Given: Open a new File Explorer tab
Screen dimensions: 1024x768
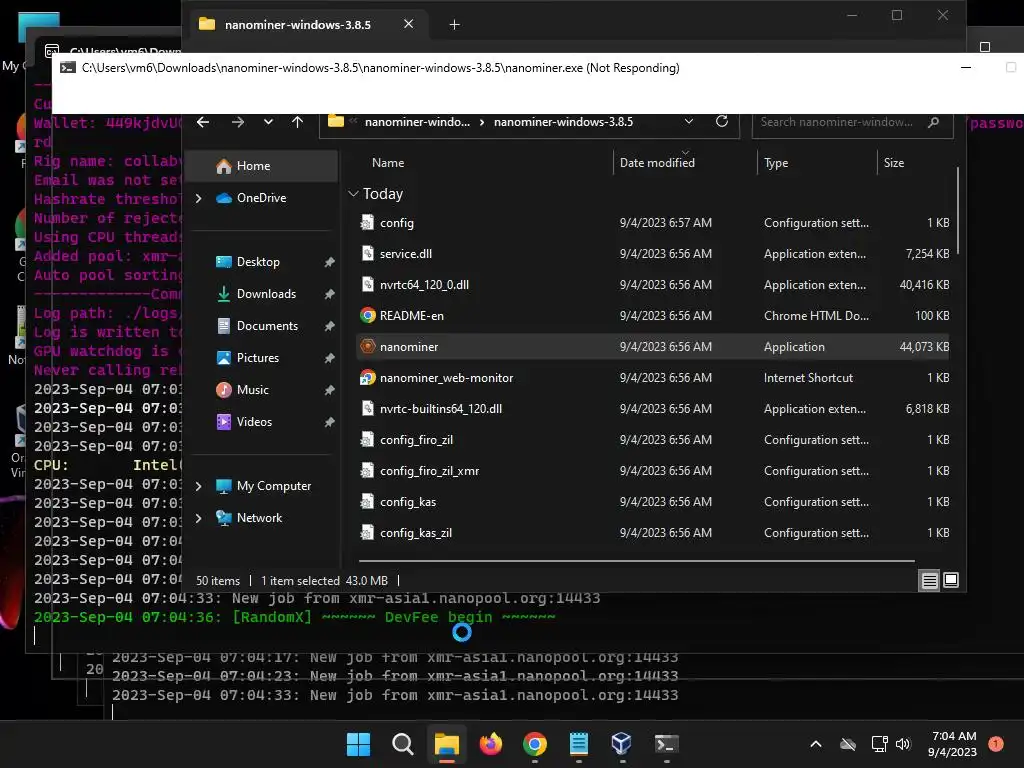Looking at the screenshot, I should [x=455, y=25].
